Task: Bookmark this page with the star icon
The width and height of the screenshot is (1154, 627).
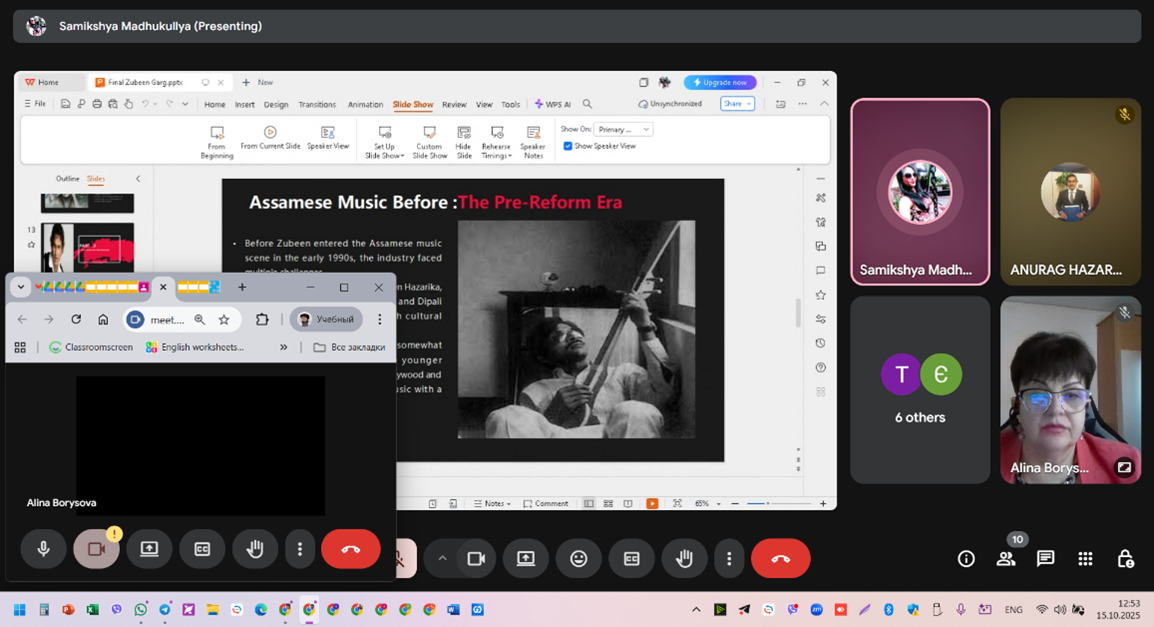Action: [224, 320]
